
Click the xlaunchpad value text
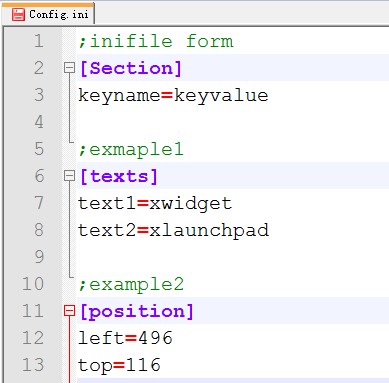[209, 231]
